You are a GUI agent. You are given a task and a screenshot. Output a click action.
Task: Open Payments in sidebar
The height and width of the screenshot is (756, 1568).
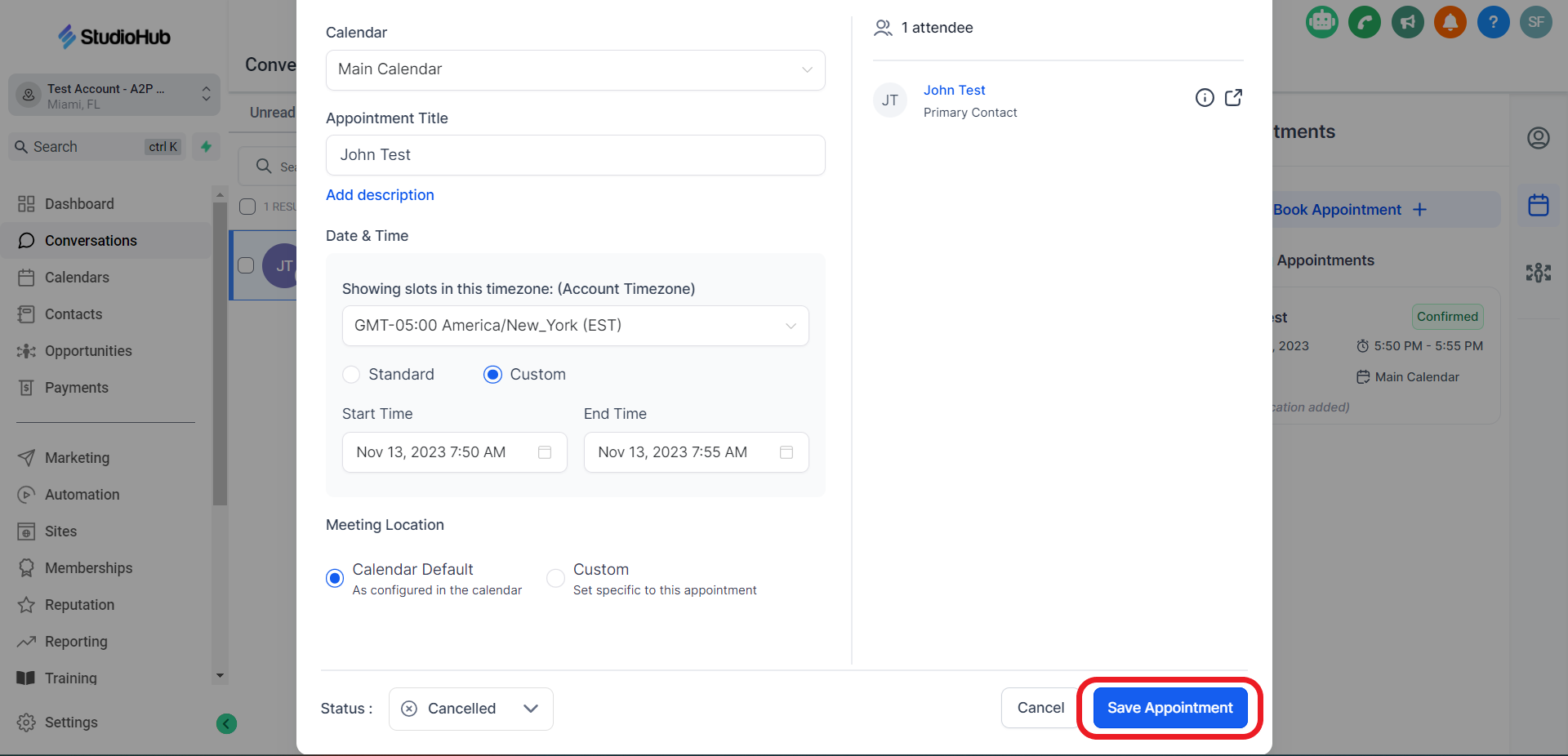[x=77, y=388]
